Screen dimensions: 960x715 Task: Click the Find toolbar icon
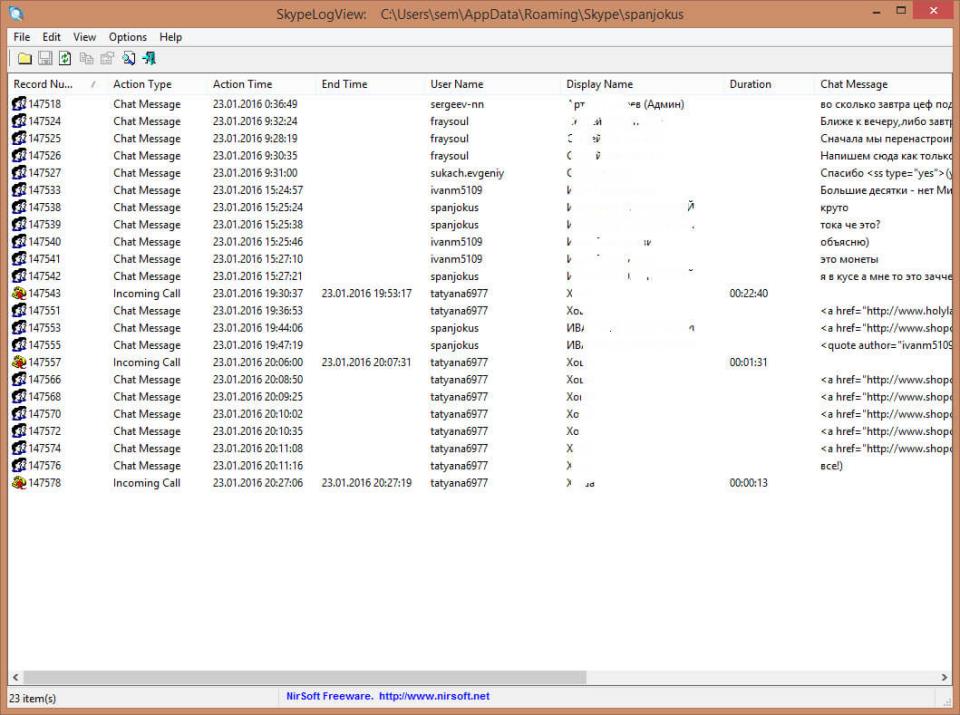pyautogui.click(x=128, y=59)
